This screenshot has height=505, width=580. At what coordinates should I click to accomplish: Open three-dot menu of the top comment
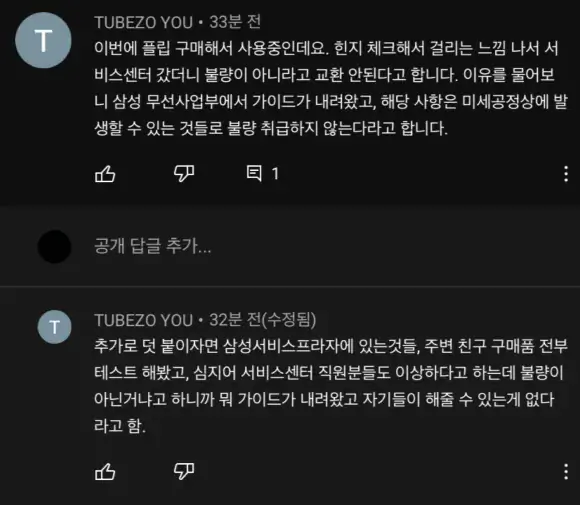click(566, 174)
